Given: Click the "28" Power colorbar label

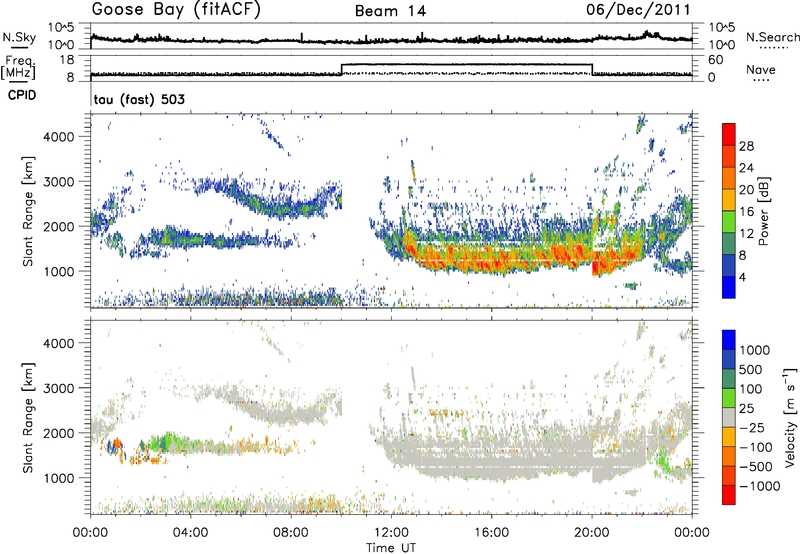Looking at the screenshot, I should [x=746, y=146].
